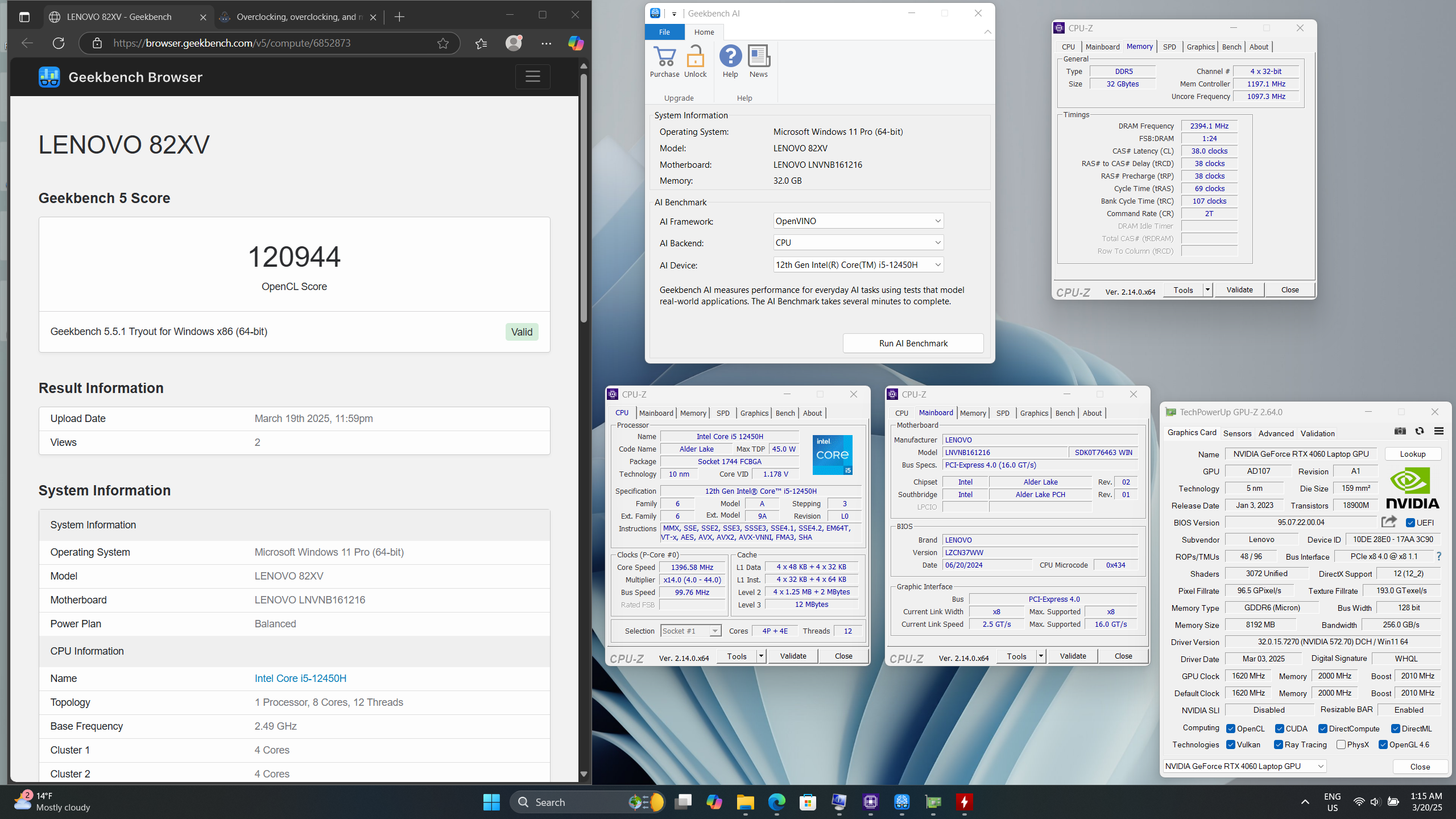Click the Purchase cart icon in Geekbench AI

(664, 57)
